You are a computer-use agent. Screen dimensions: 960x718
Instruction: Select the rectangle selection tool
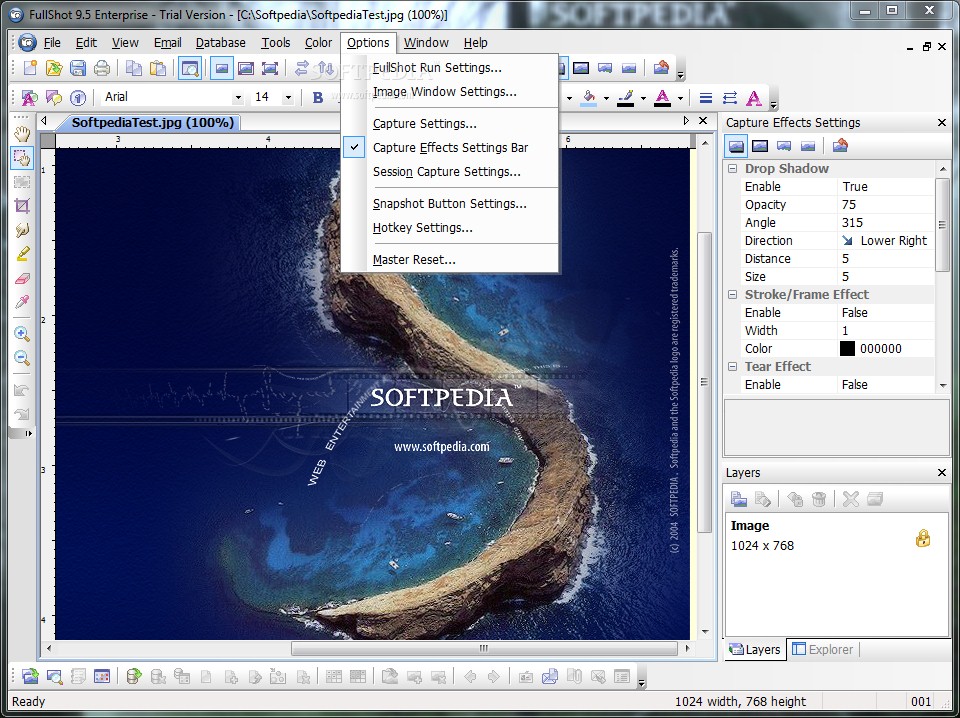click(22, 158)
